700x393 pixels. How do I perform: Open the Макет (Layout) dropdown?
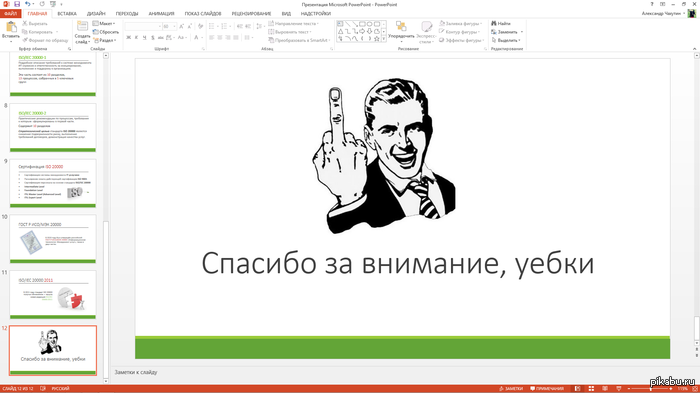coord(104,23)
